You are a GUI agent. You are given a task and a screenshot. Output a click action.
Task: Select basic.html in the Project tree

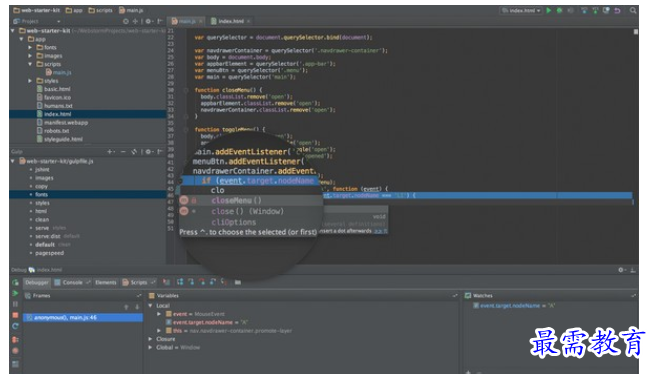(x=53, y=89)
